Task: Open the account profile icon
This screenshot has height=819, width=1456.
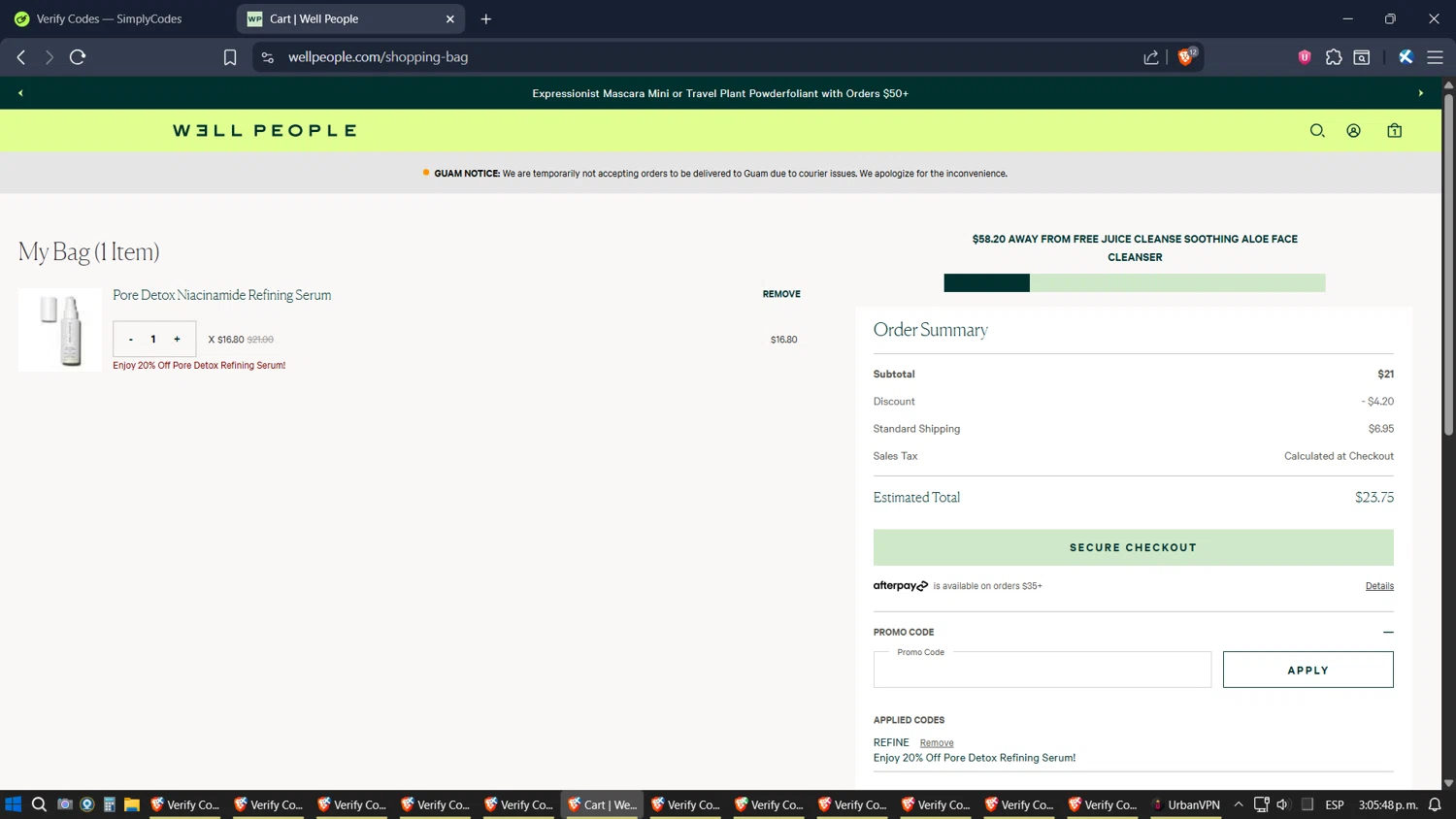Action: coord(1353,131)
